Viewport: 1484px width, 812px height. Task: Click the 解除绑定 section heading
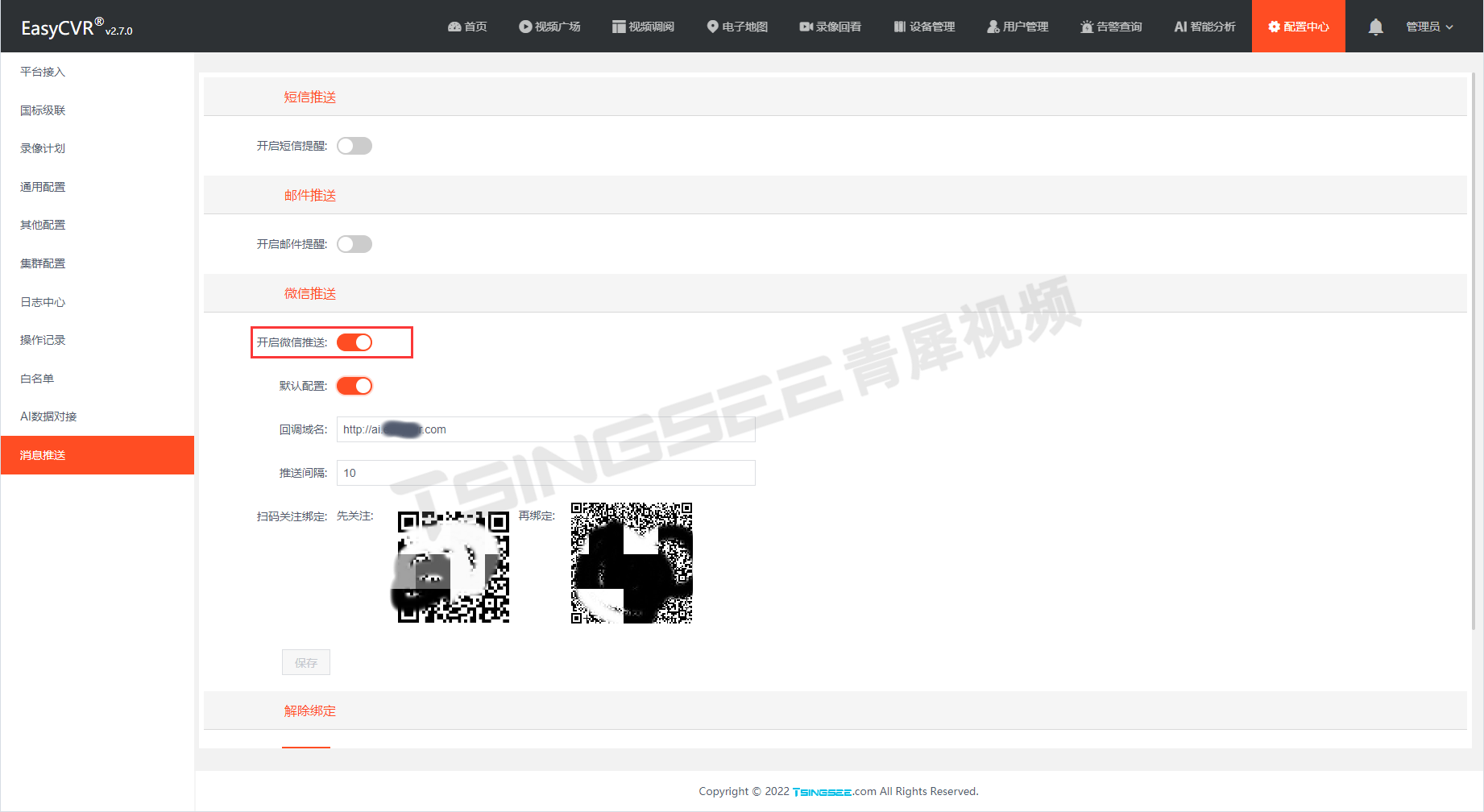(x=310, y=710)
